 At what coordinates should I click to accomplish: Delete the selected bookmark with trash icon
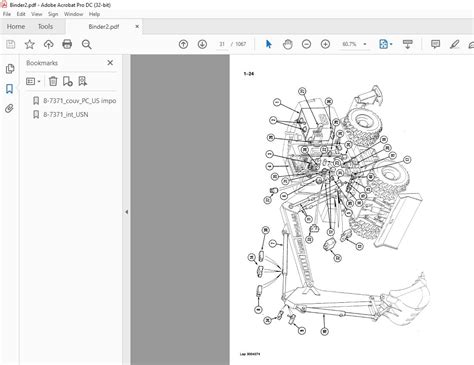pos(53,81)
